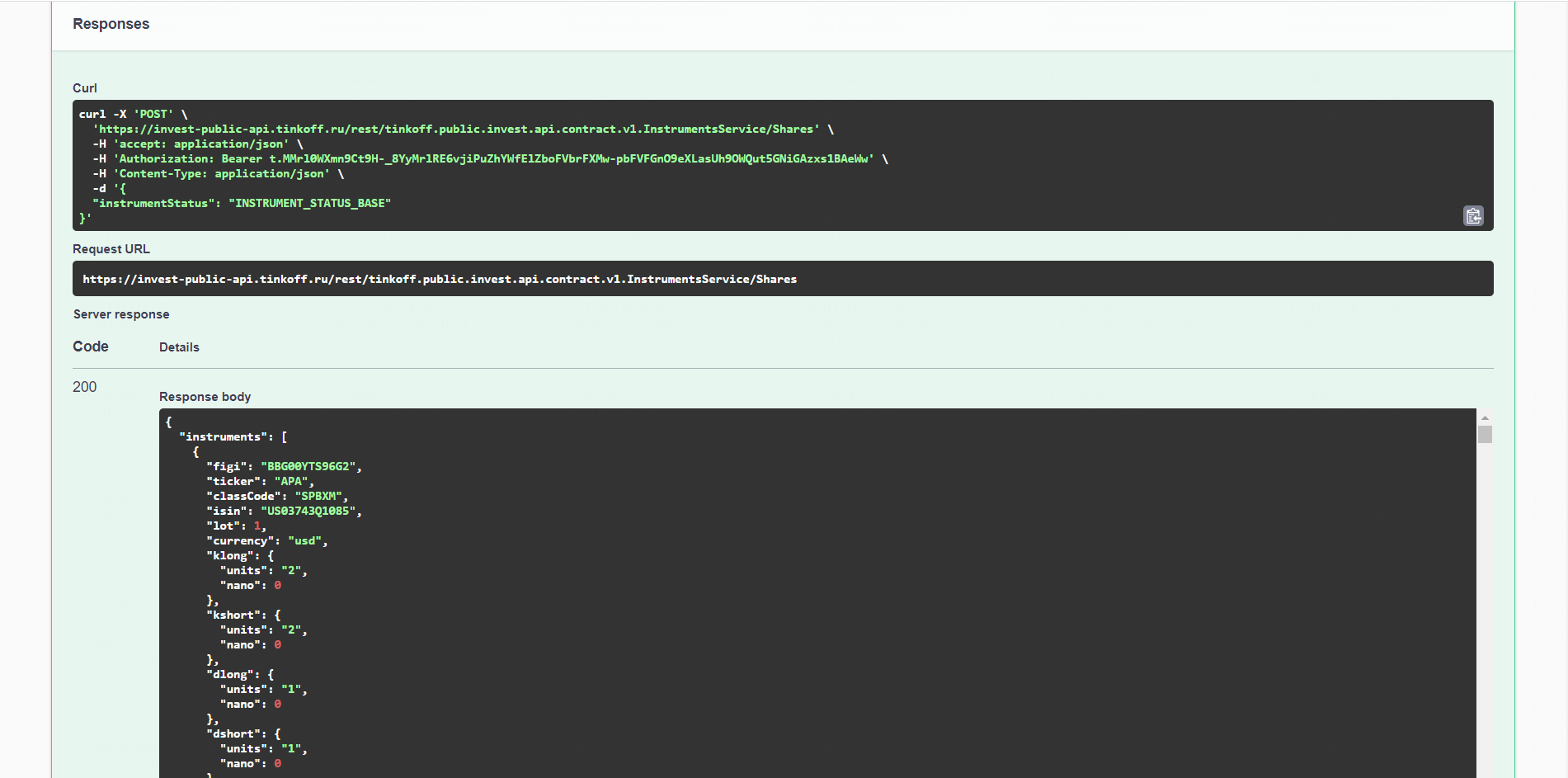
Task: Click the Request URL text box
Action: click(782, 279)
